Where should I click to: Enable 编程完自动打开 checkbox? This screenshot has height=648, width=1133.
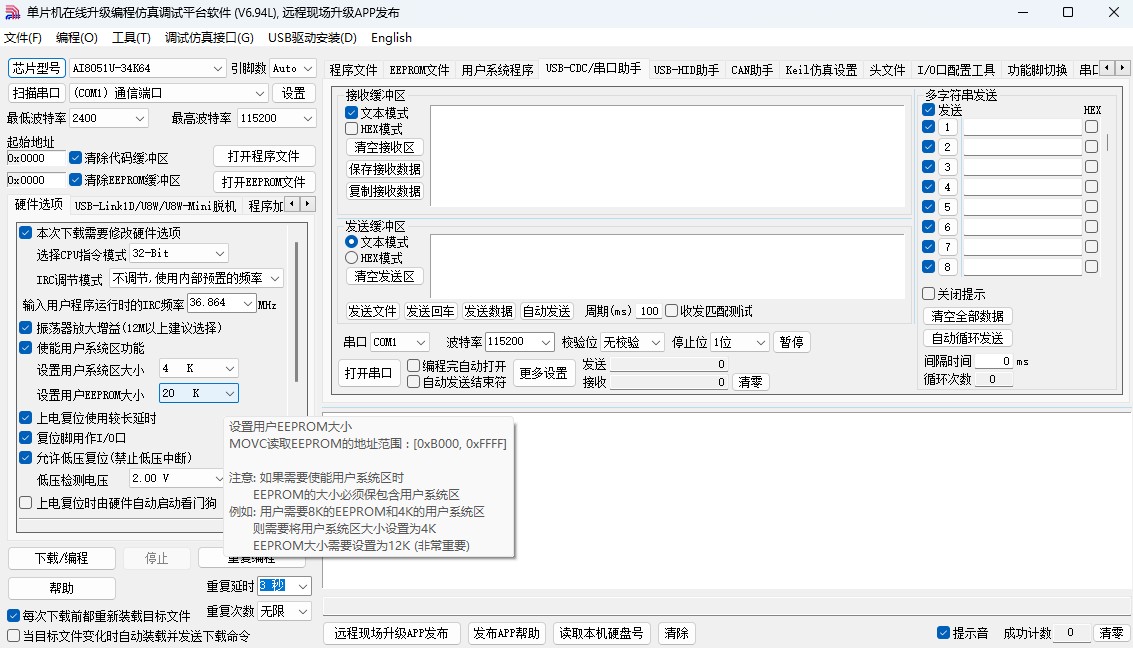tap(413, 366)
